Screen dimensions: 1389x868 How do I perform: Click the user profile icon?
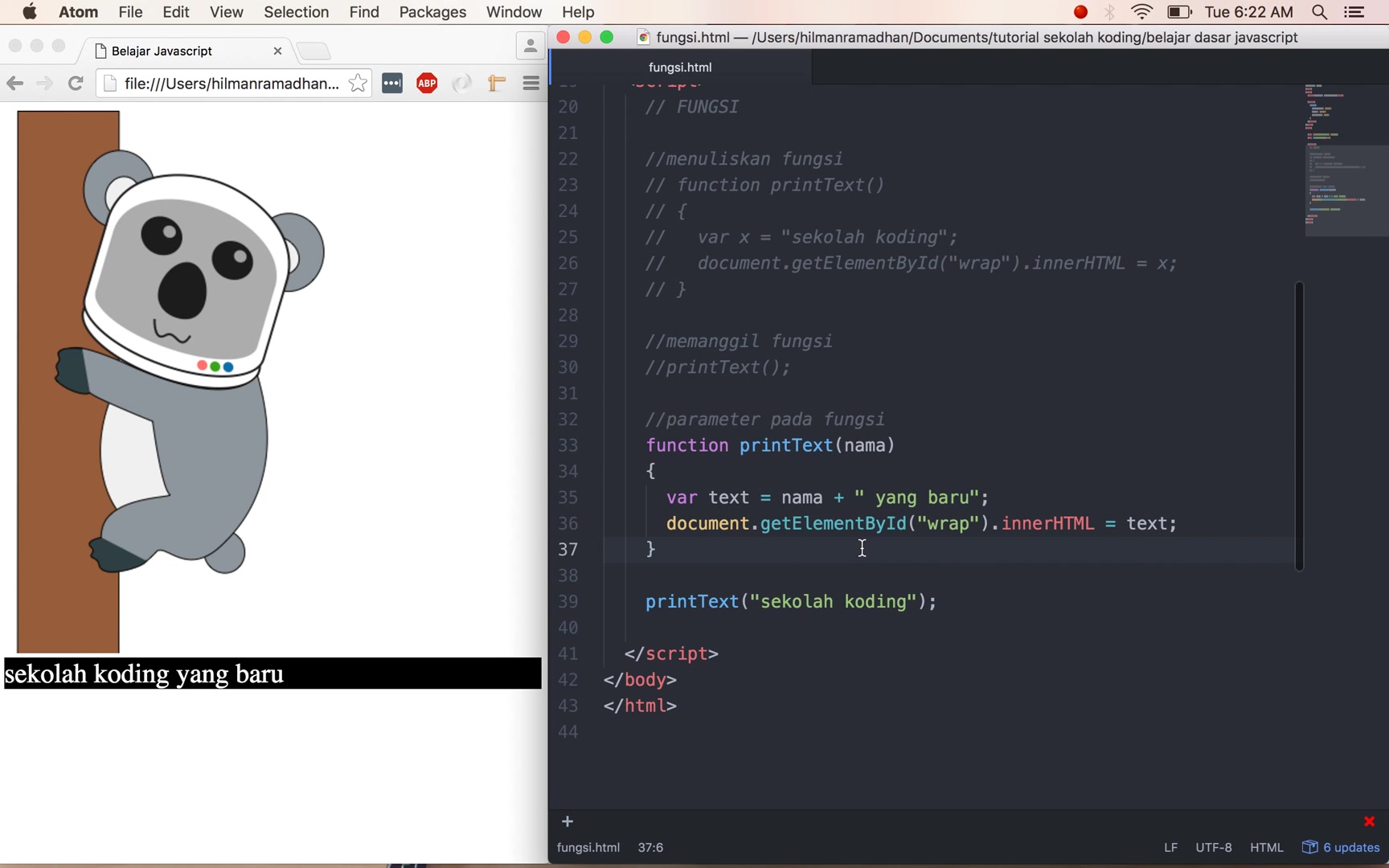tap(531, 47)
